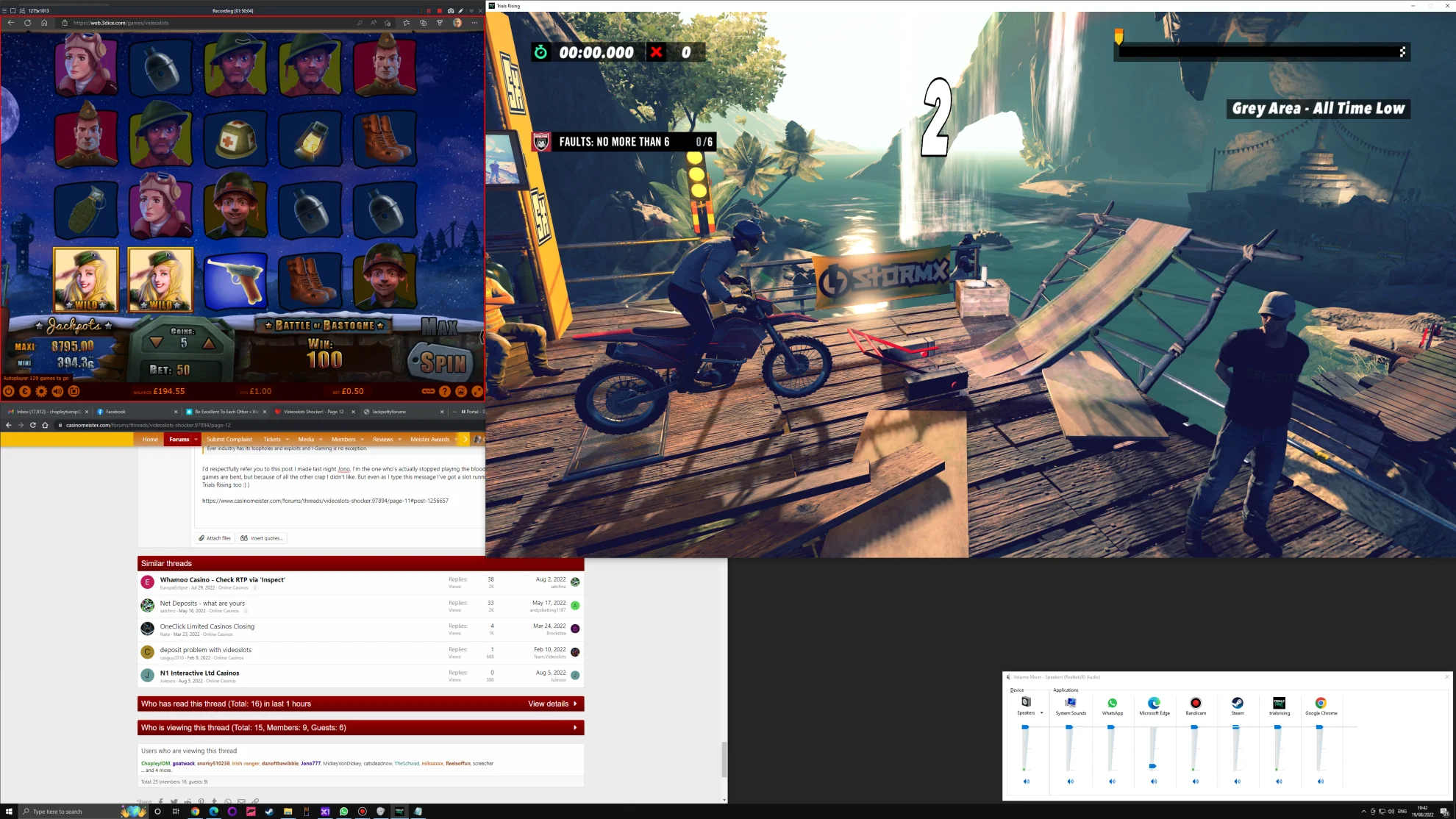Viewport: 1456px width, 819px height.
Task: Increase coins with up arrow
Action: (209, 343)
